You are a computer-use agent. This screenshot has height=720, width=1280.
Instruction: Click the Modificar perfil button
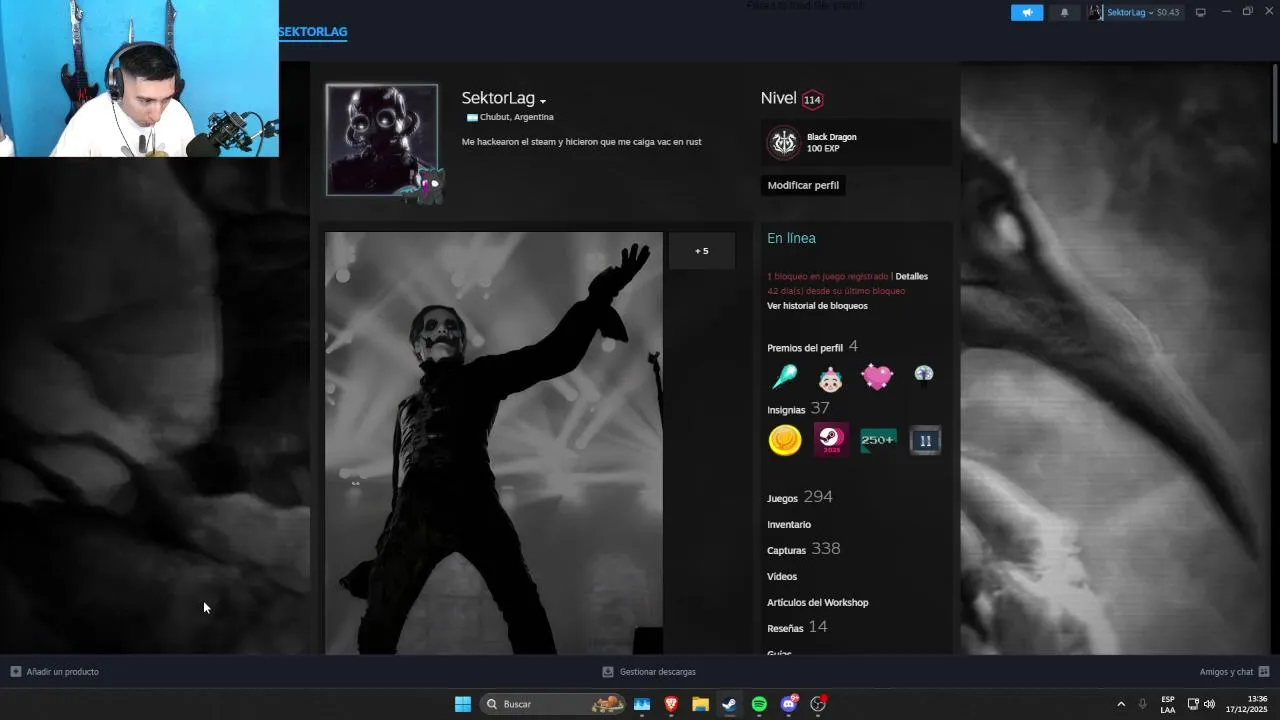coord(803,185)
